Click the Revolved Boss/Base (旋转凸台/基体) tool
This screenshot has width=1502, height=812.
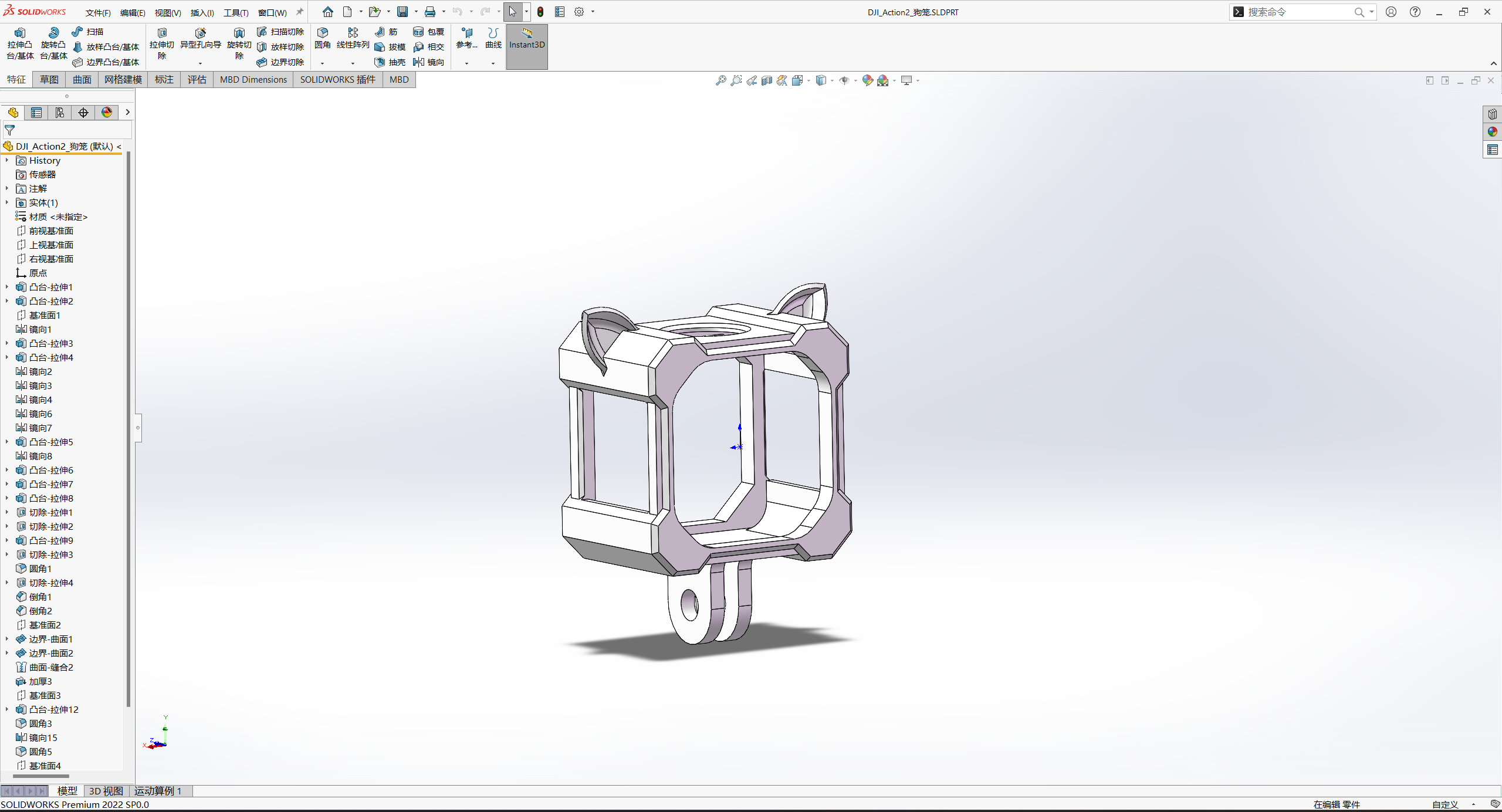[53, 44]
